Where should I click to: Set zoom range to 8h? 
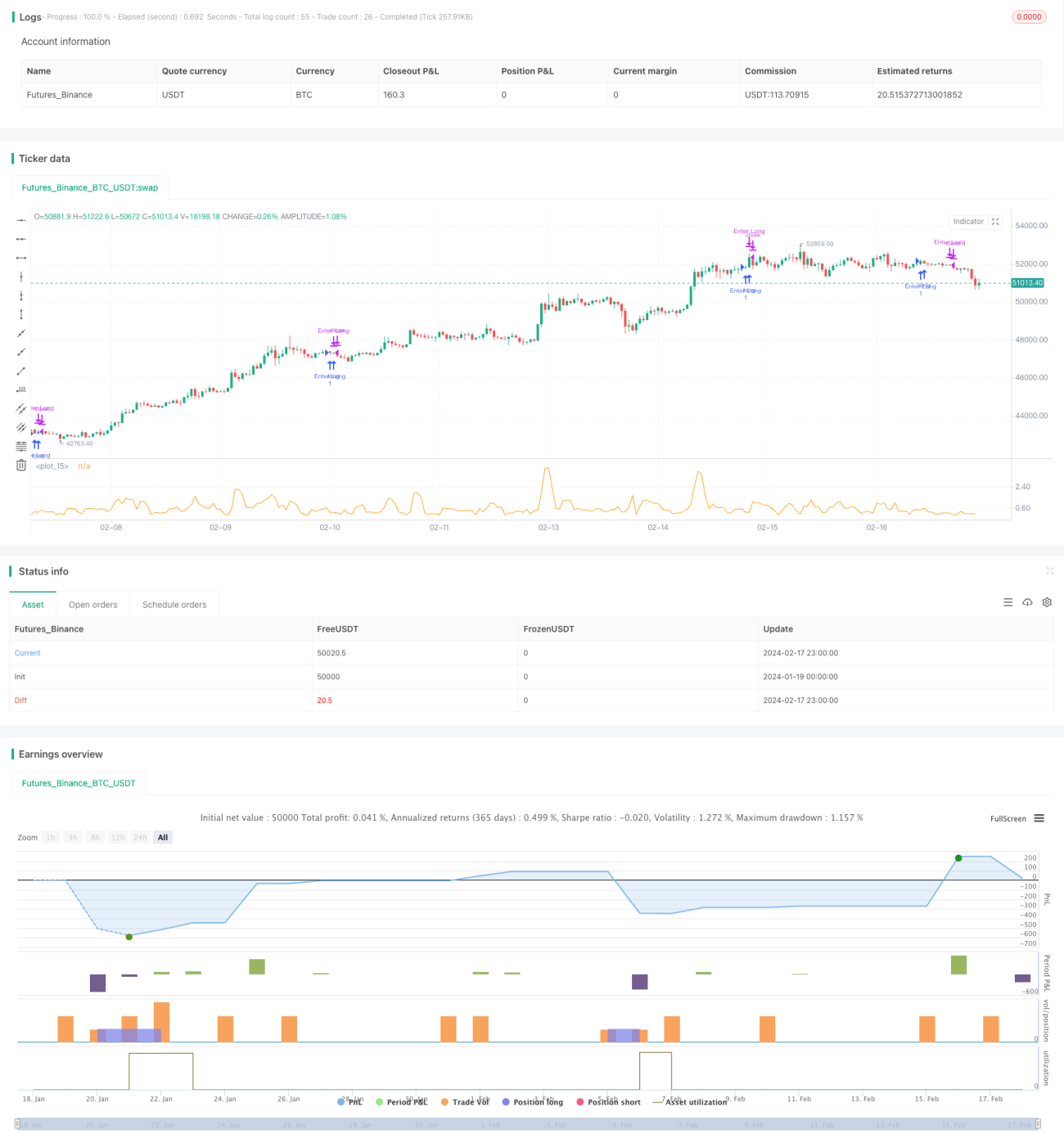[95, 837]
